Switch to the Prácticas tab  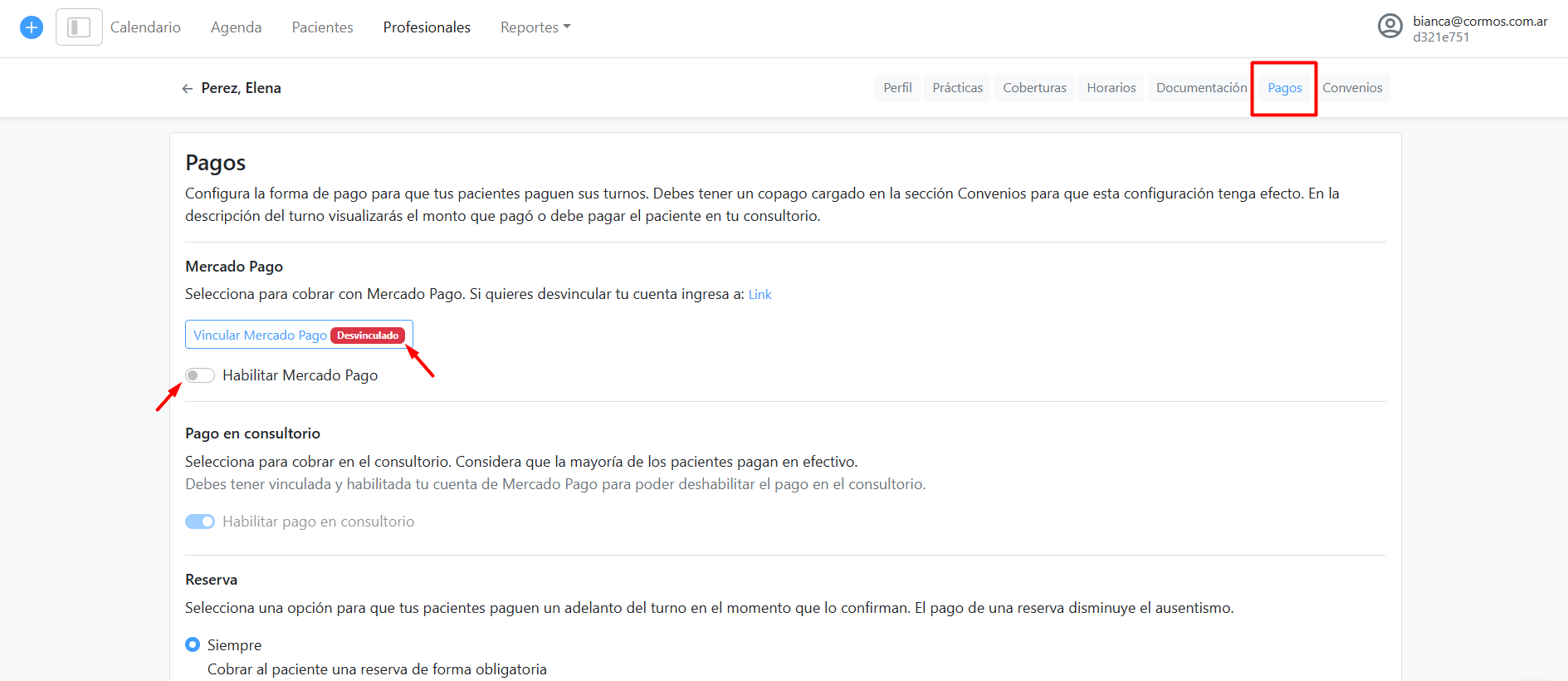pos(957,87)
